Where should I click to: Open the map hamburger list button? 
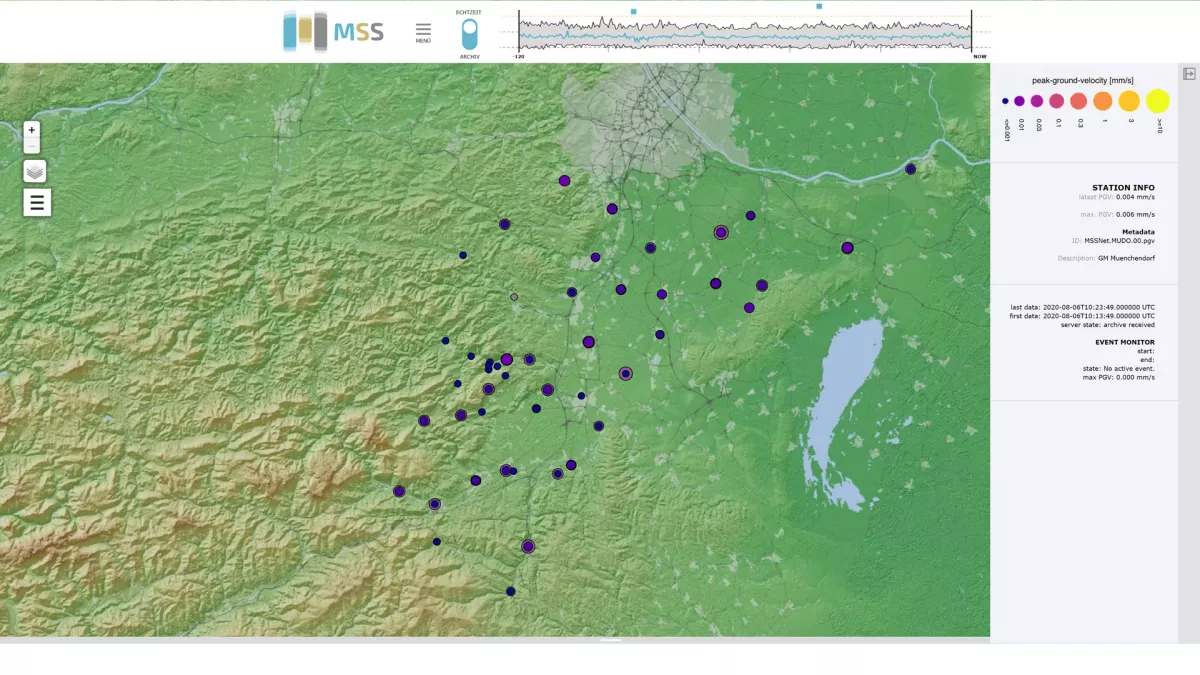37,203
